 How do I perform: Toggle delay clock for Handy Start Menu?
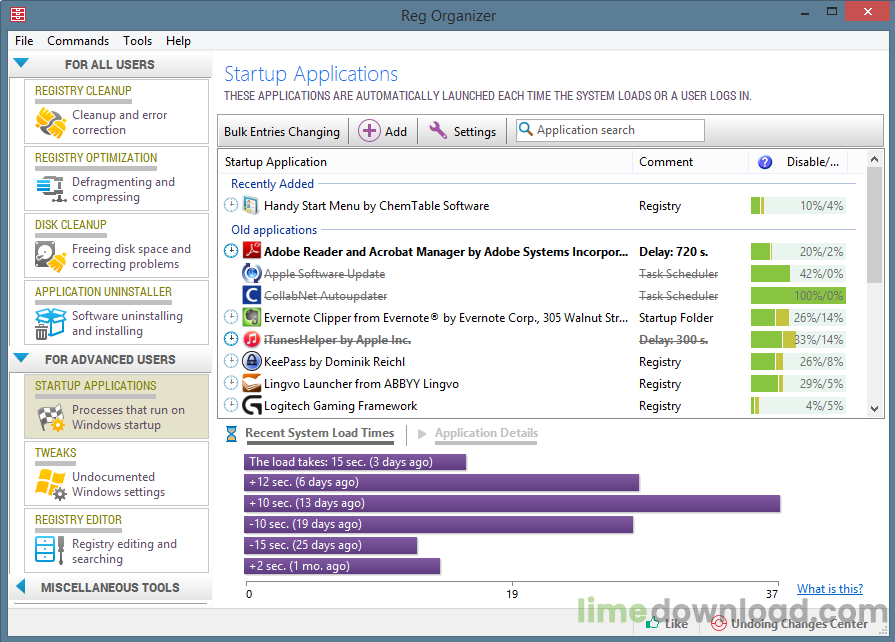click(232, 206)
